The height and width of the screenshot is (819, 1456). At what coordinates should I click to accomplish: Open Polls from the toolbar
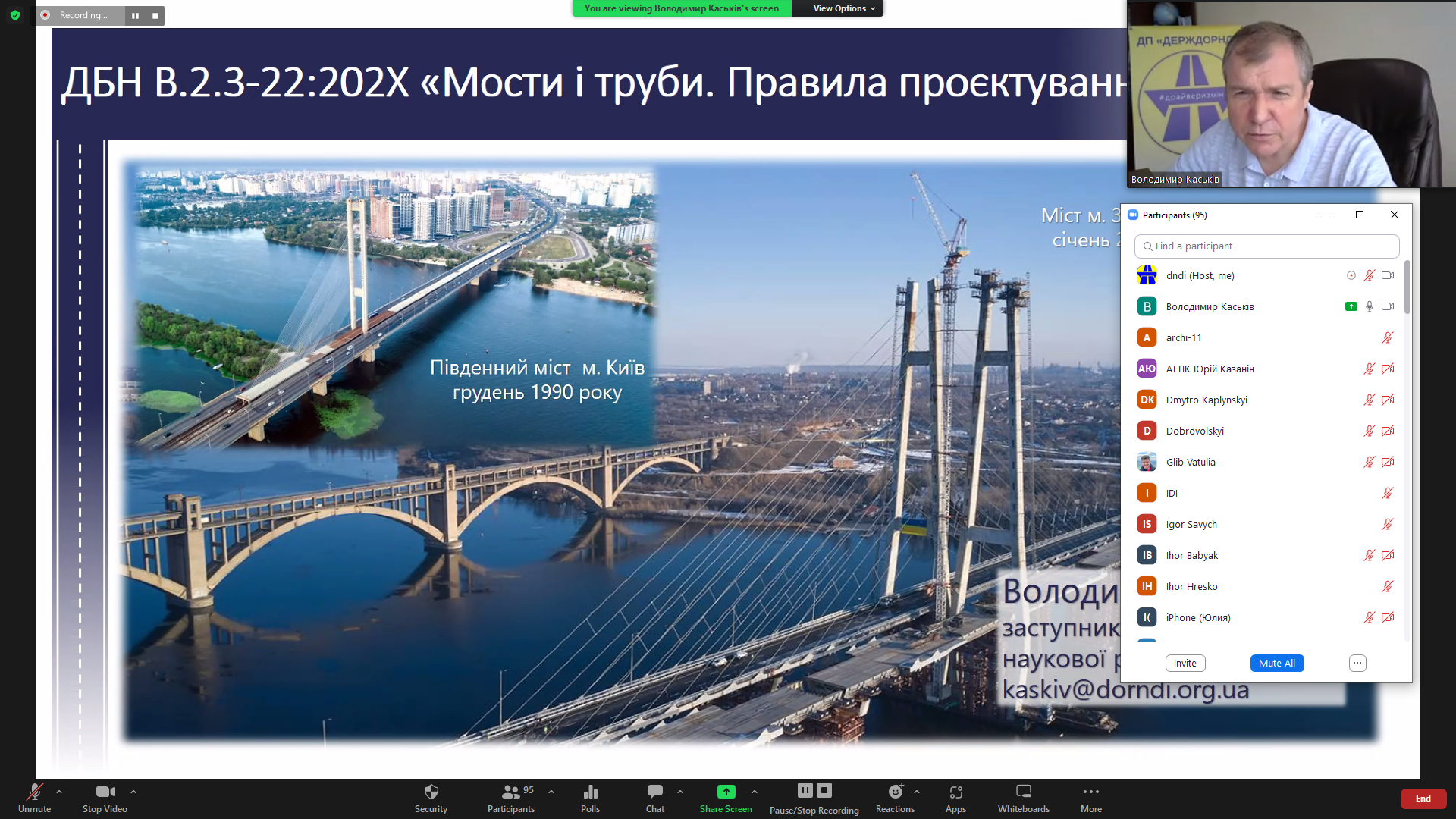click(x=590, y=792)
